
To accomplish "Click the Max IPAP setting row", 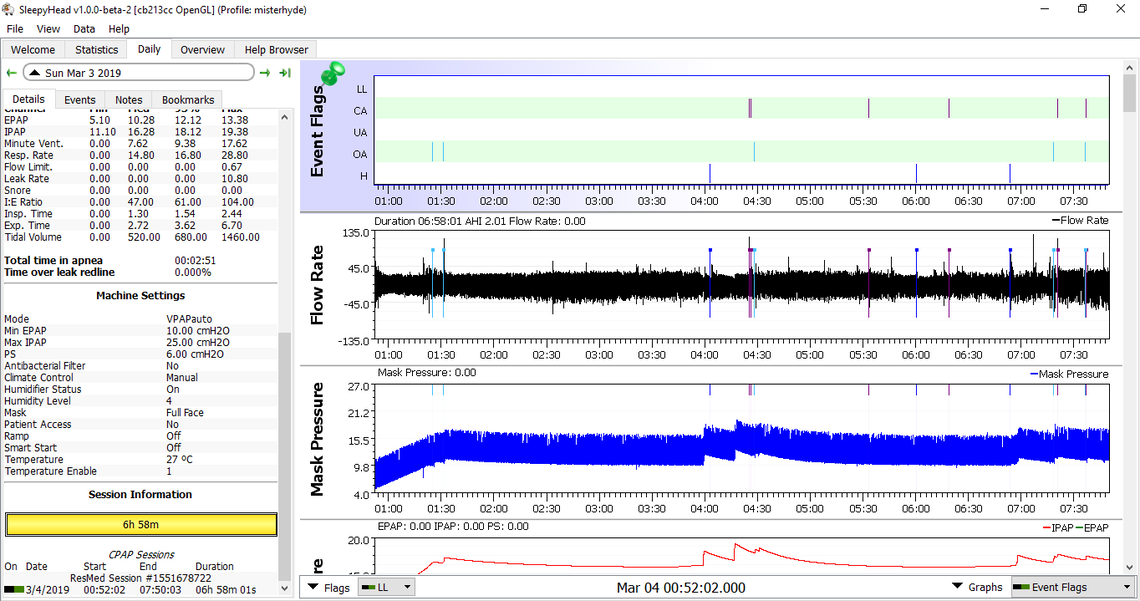I will tap(140, 342).
